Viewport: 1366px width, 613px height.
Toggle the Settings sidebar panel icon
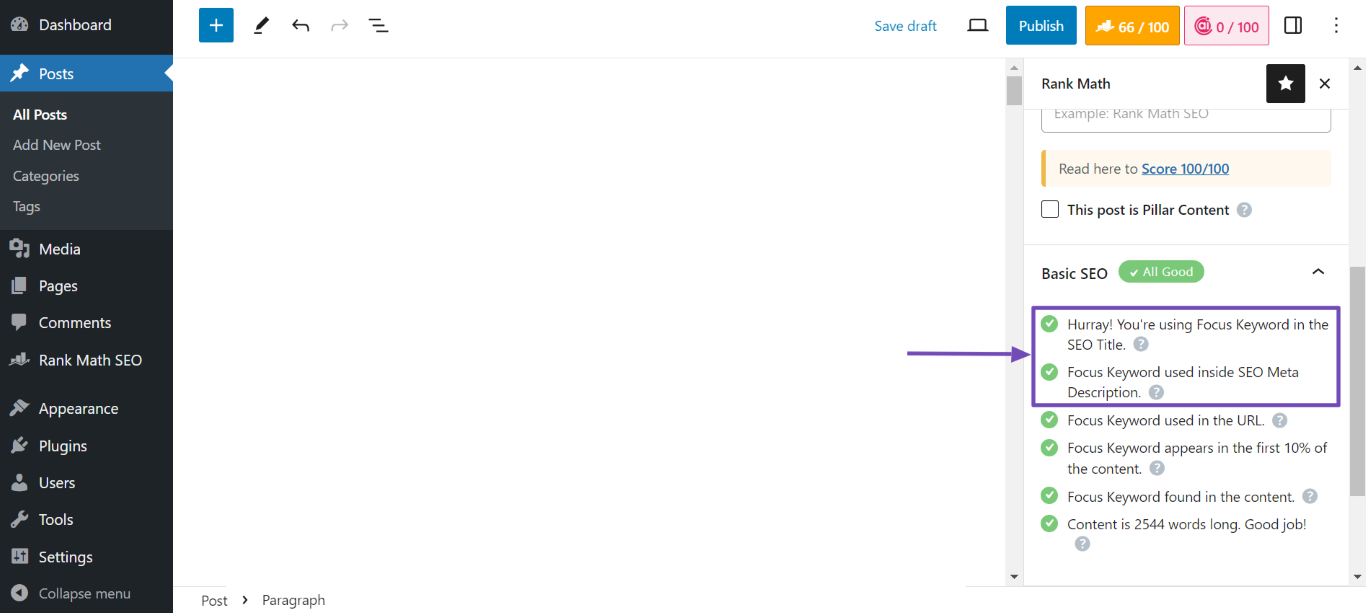[1293, 26]
